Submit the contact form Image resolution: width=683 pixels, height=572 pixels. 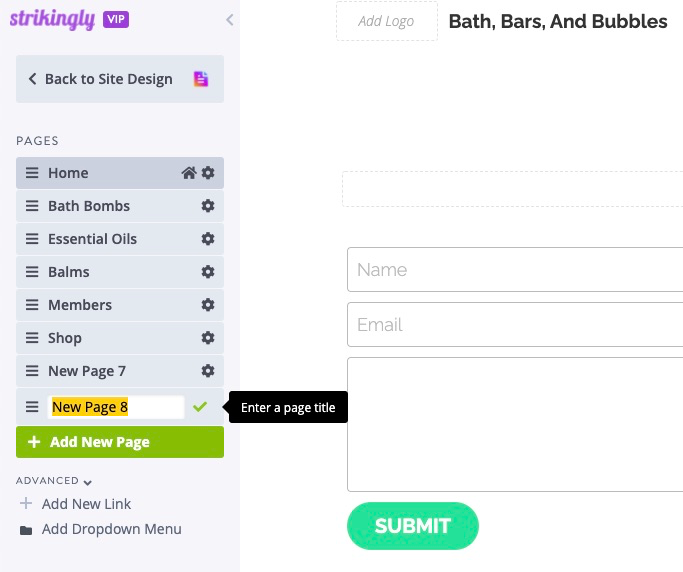pos(413,526)
